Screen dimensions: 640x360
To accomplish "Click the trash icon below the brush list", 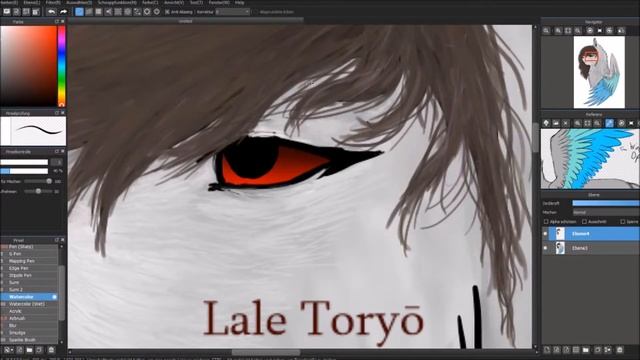I will click(x=51, y=350).
